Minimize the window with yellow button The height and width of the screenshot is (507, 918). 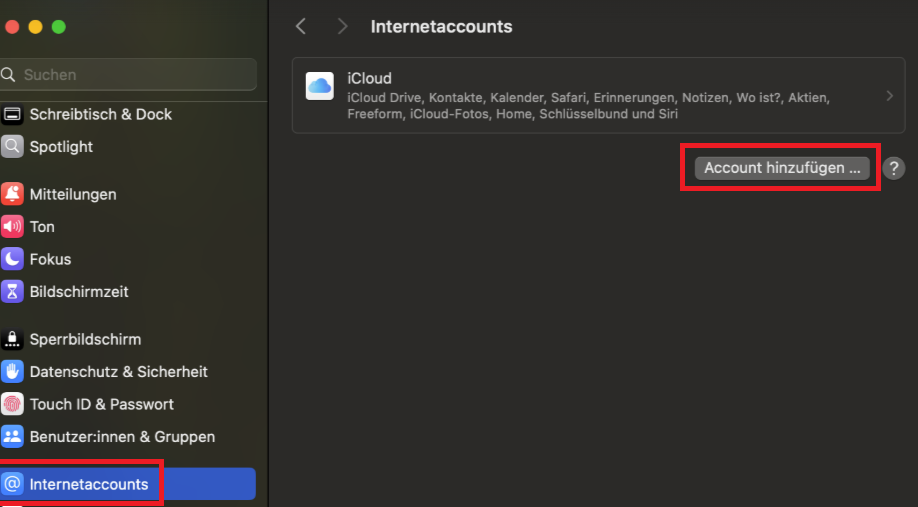[x=35, y=27]
